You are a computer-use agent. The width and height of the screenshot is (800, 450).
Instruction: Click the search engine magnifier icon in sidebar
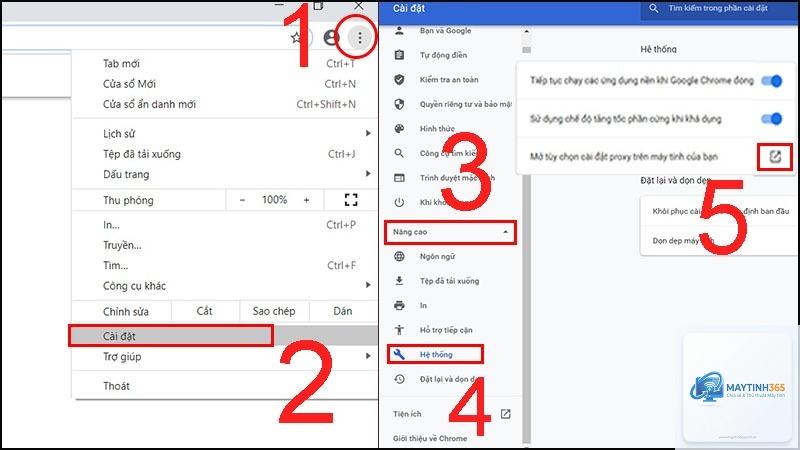click(x=399, y=153)
